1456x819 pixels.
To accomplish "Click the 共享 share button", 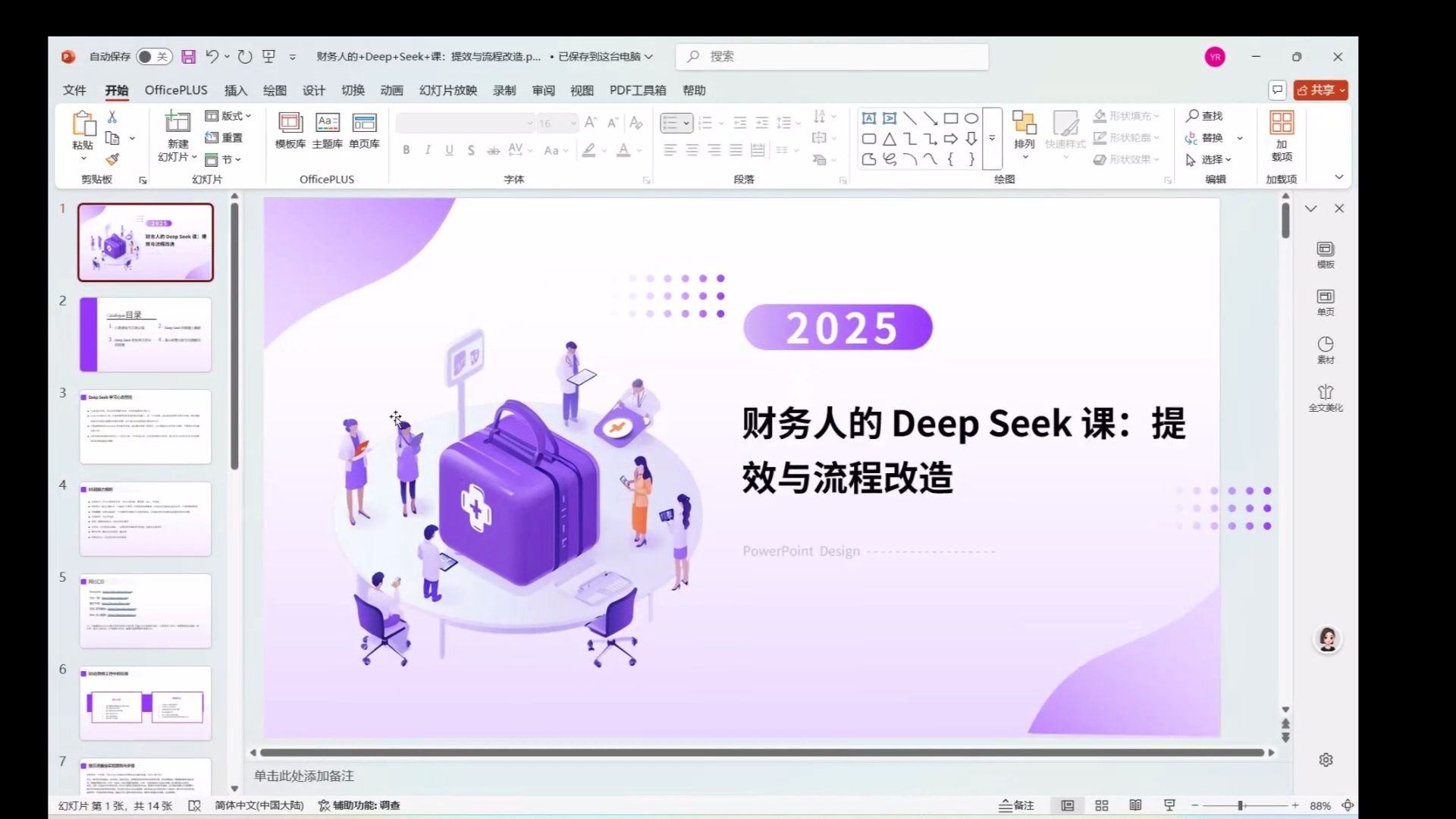I will click(x=1321, y=89).
